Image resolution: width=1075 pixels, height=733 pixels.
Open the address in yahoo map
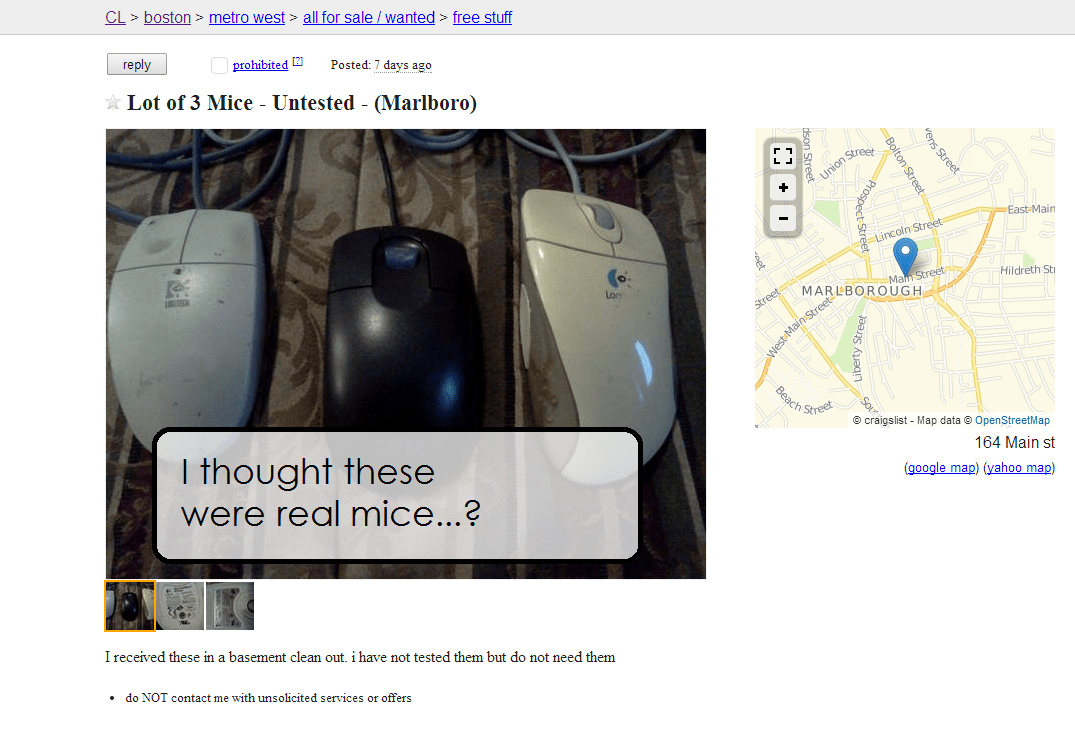[1019, 468]
